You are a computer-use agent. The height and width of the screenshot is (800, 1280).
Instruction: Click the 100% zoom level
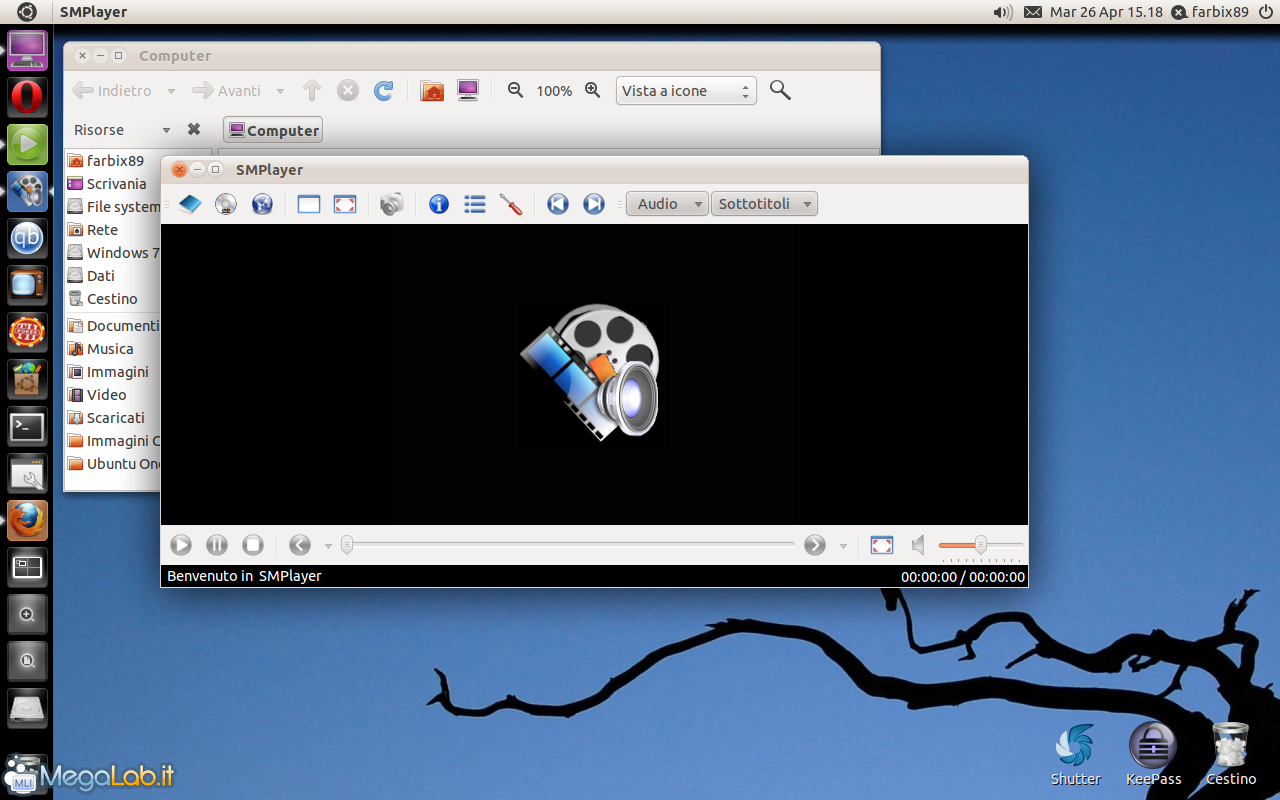click(554, 91)
